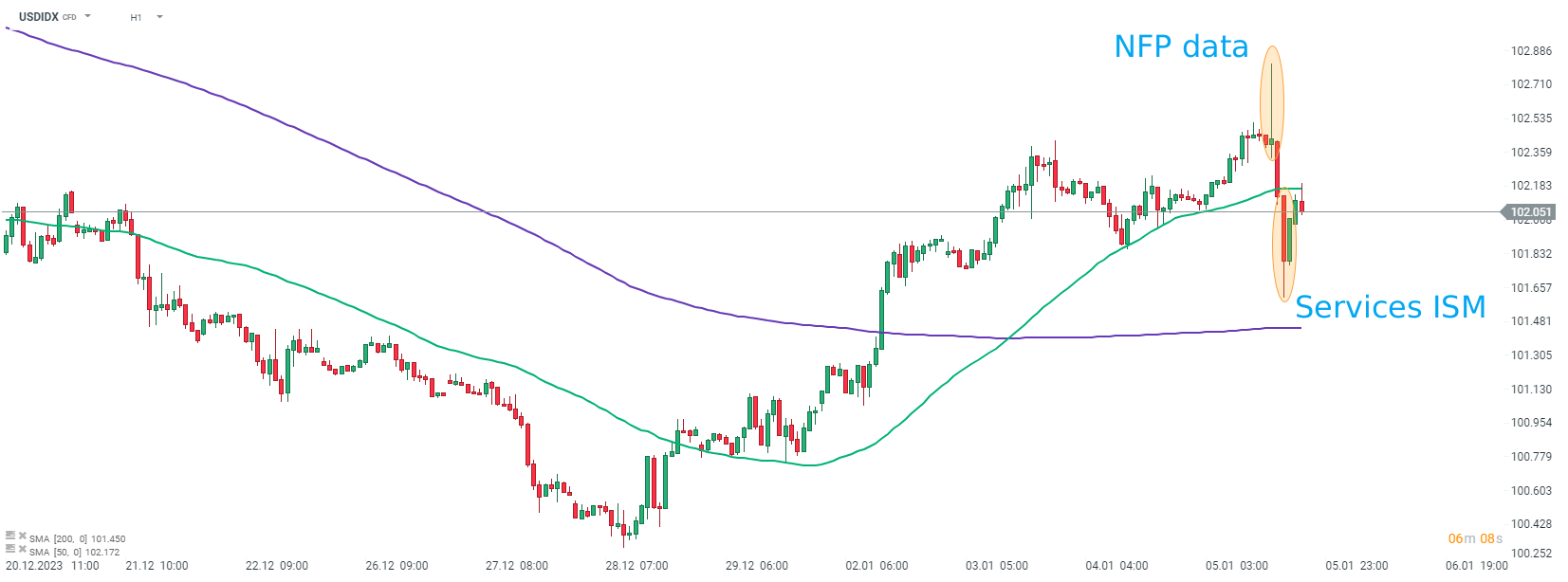Expand the USDIDX symbol dropdown arrow
Viewport: 1568px width, 582px height.
point(88,16)
